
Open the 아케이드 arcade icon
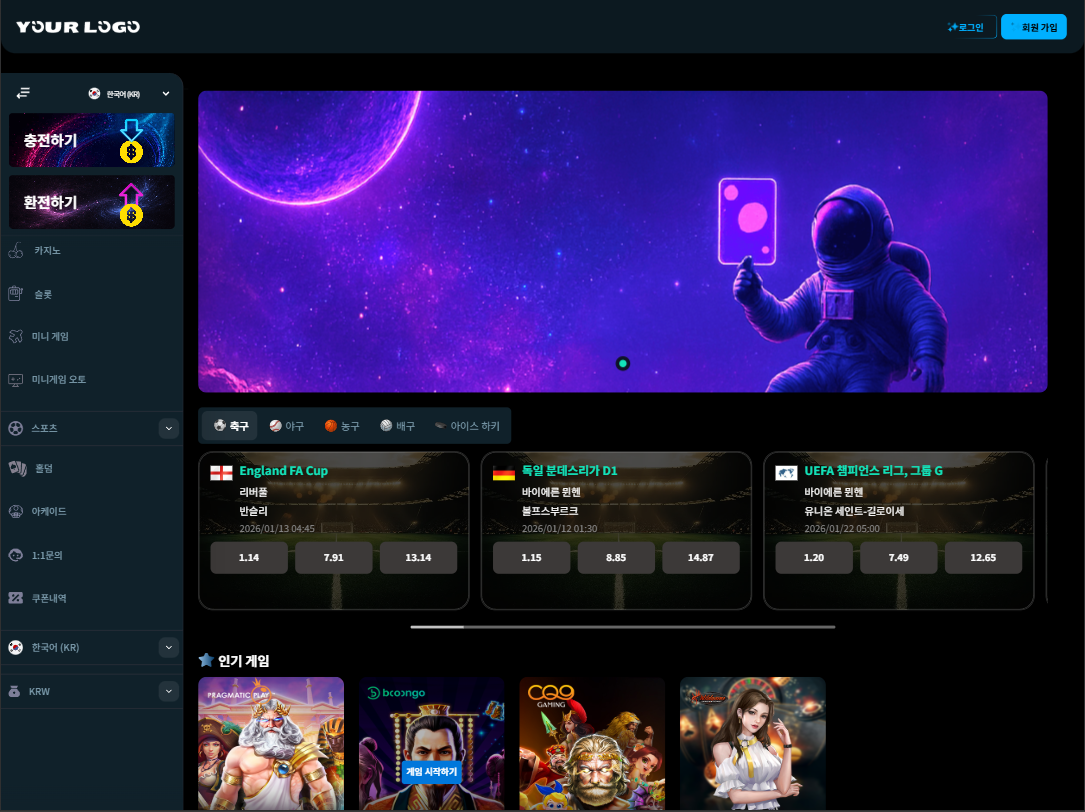[x=15, y=511]
